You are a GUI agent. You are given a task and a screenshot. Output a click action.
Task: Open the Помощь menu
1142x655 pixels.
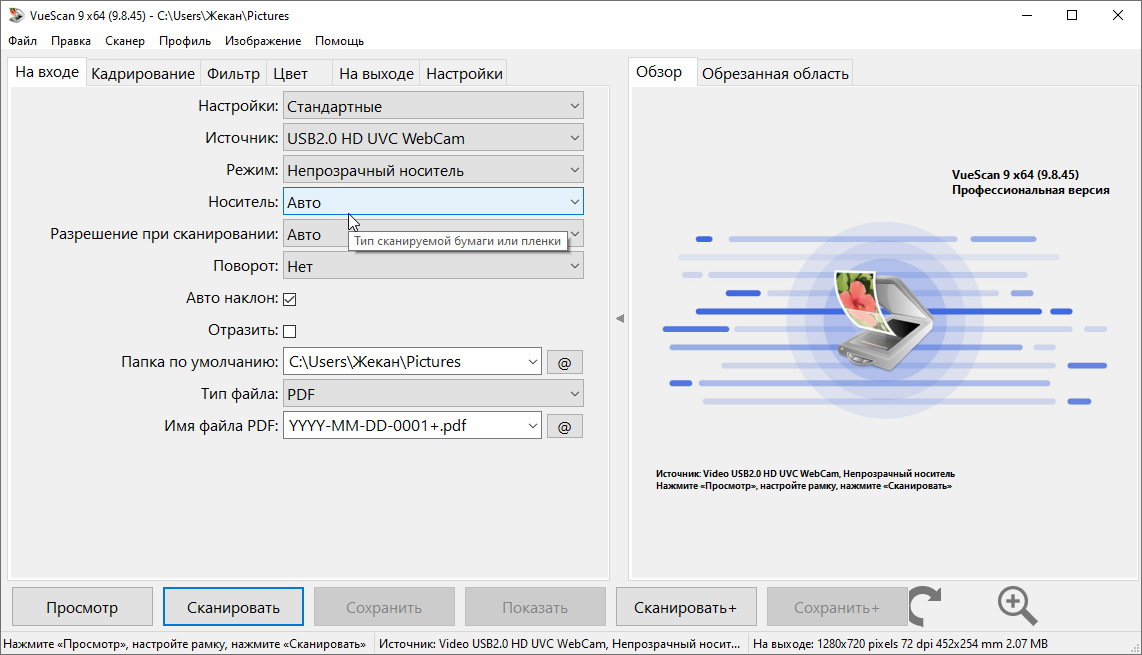point(339,41)
